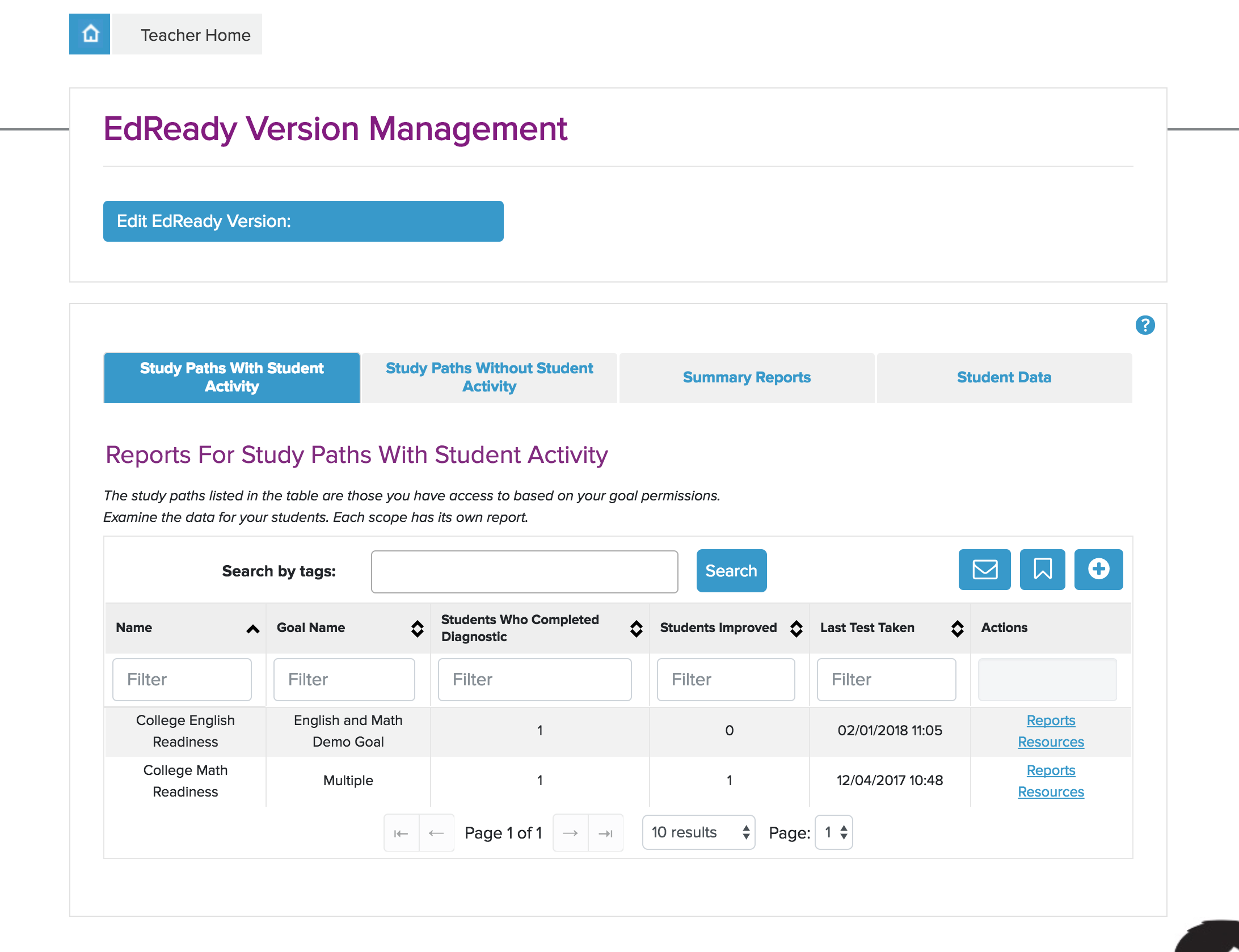Open Resources for College English Readiness

(1051, 742)
